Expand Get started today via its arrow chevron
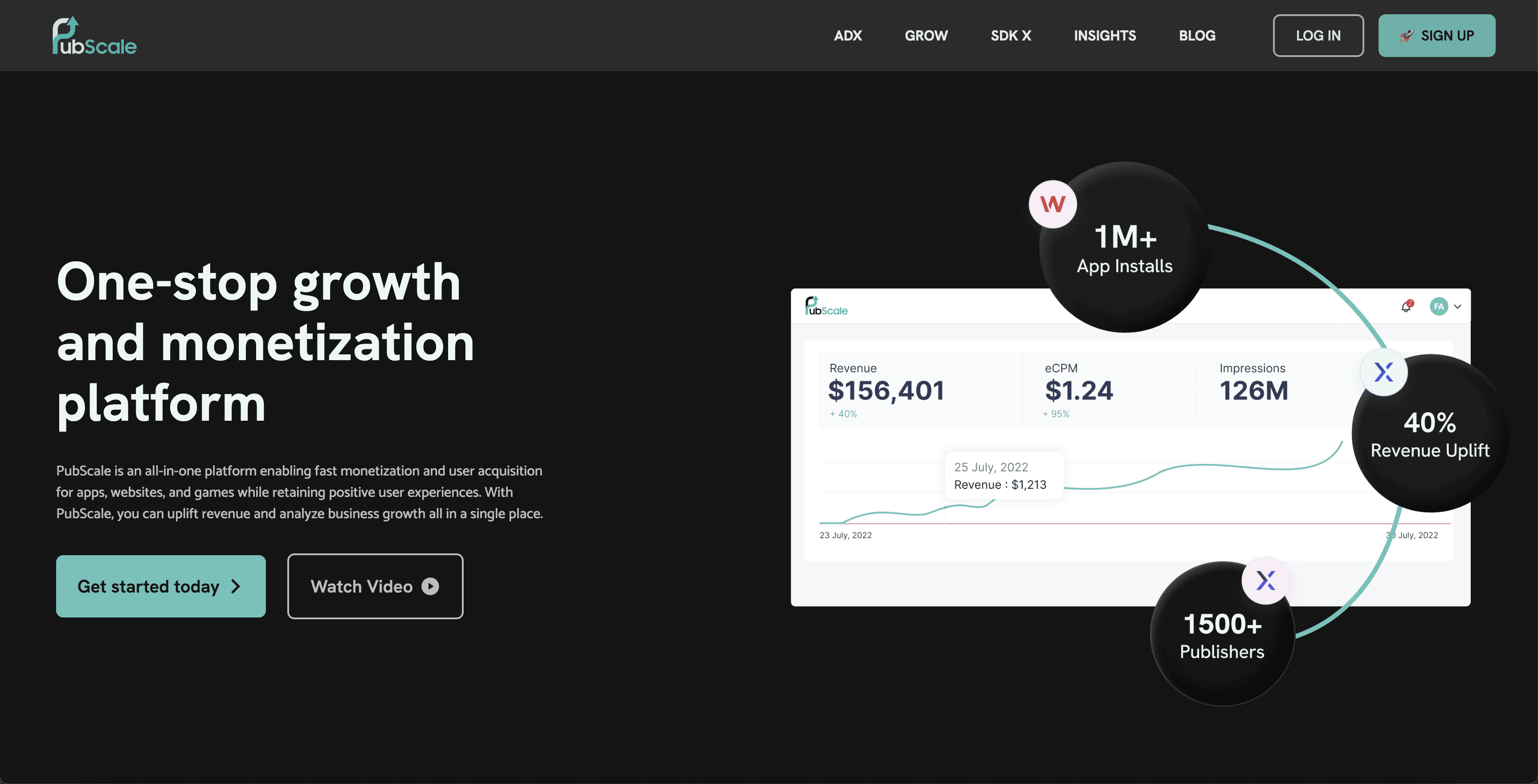 click(235, 586)
